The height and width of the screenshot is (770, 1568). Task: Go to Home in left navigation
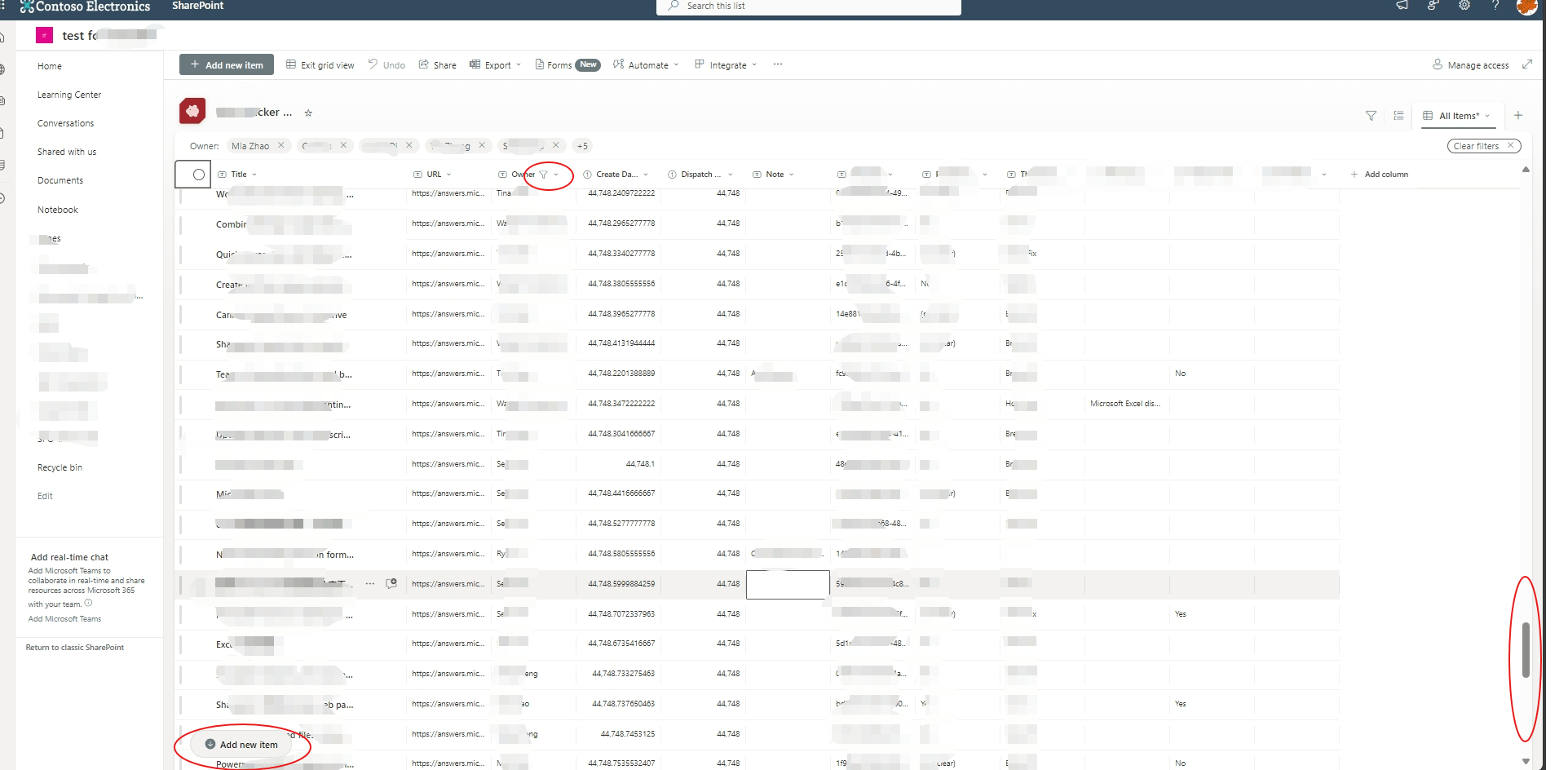point(50,66)
